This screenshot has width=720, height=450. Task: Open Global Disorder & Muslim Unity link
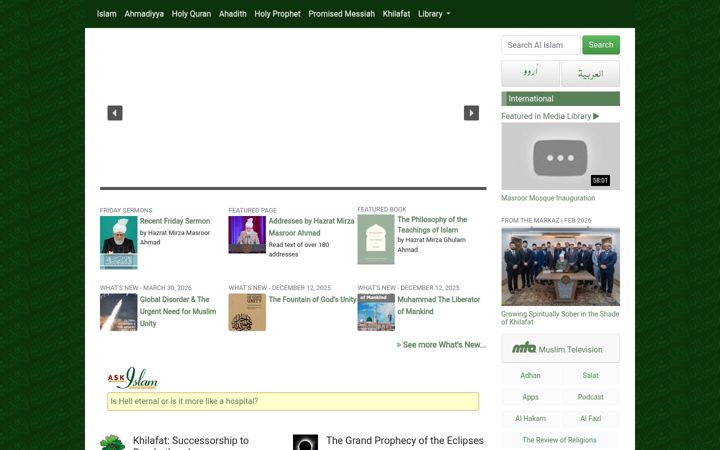point(178,311)
